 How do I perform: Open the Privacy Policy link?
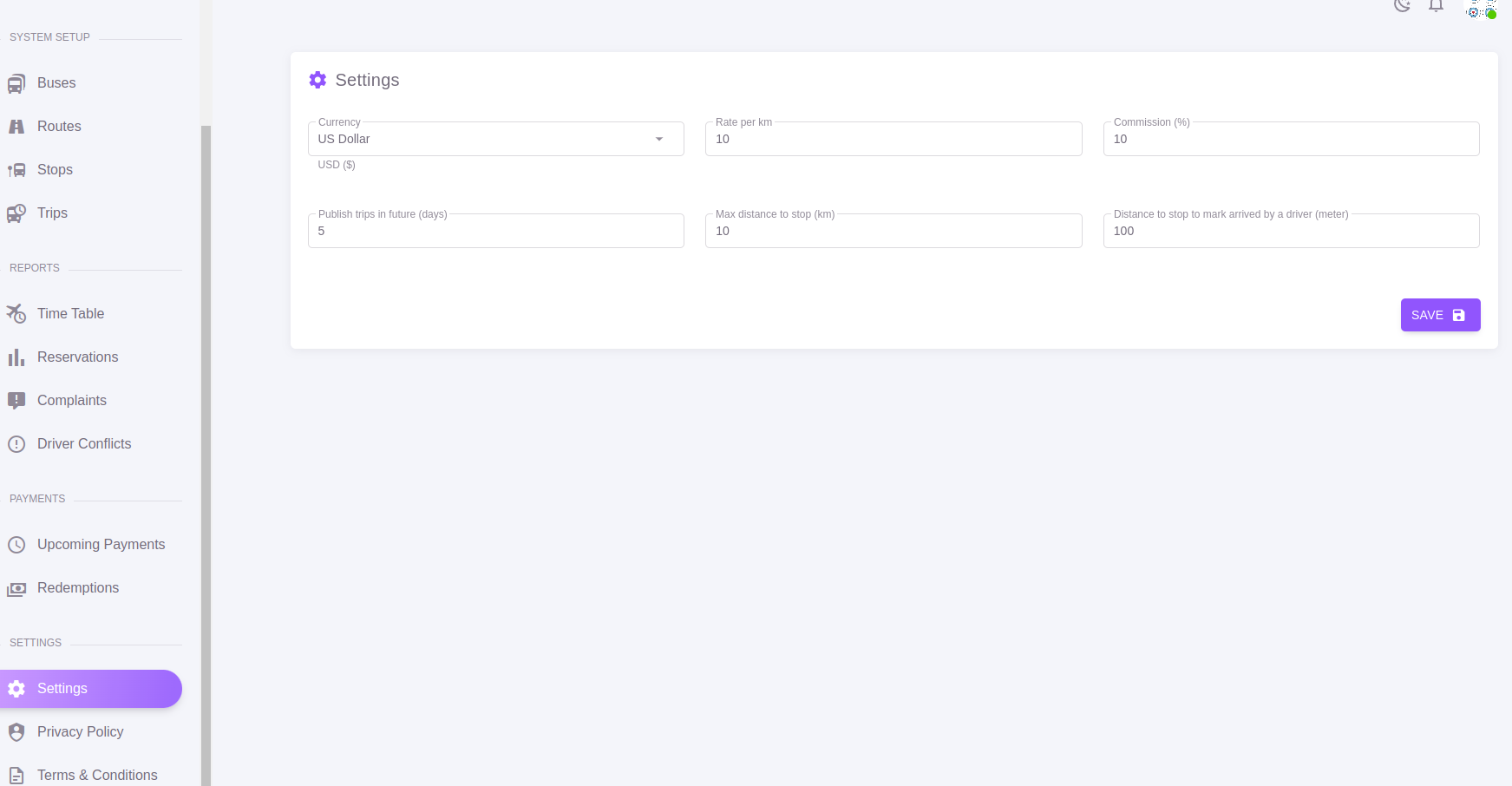click(x=80, y=732)
